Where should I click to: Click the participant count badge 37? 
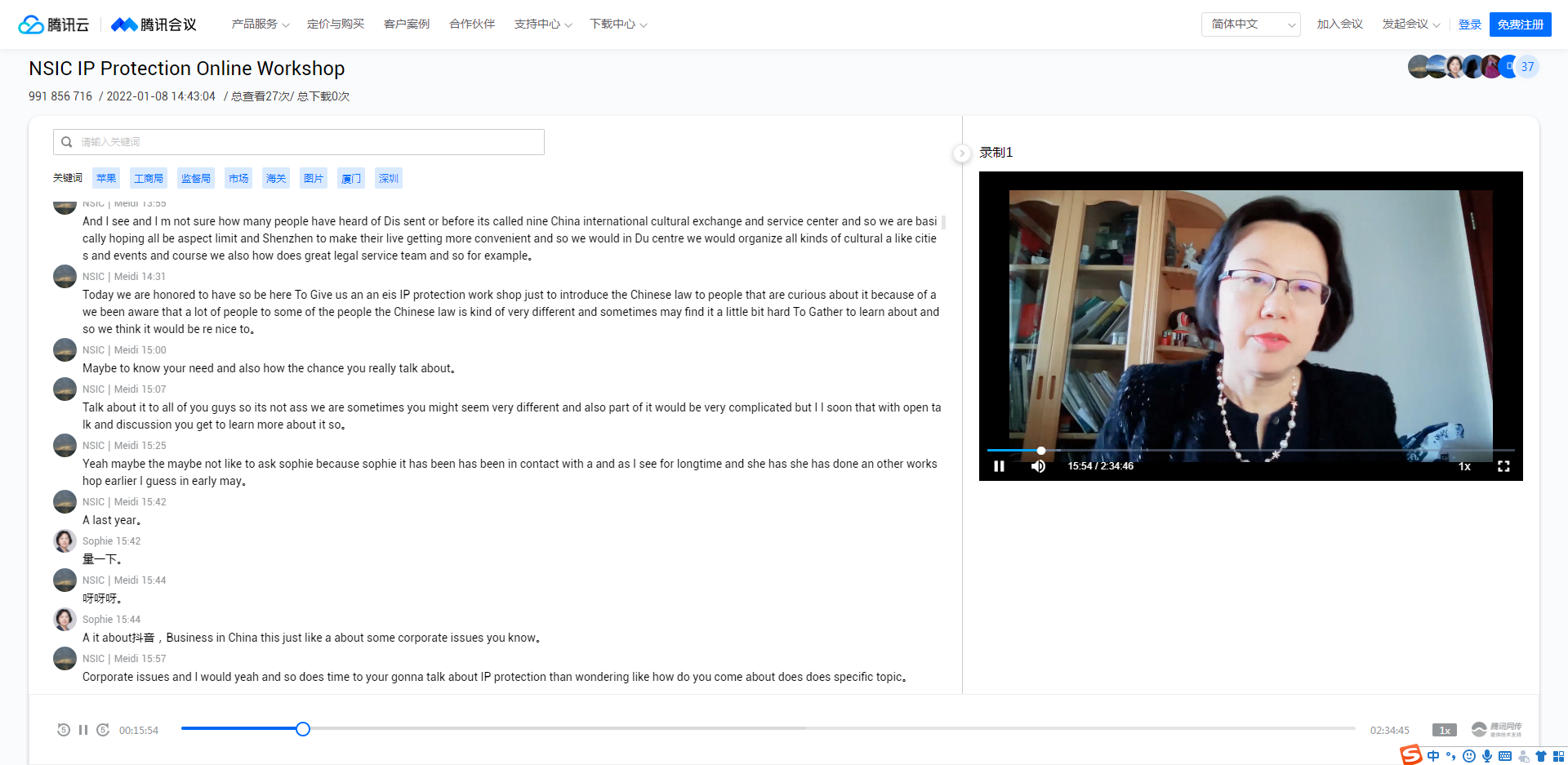(x=1527, y=67)
